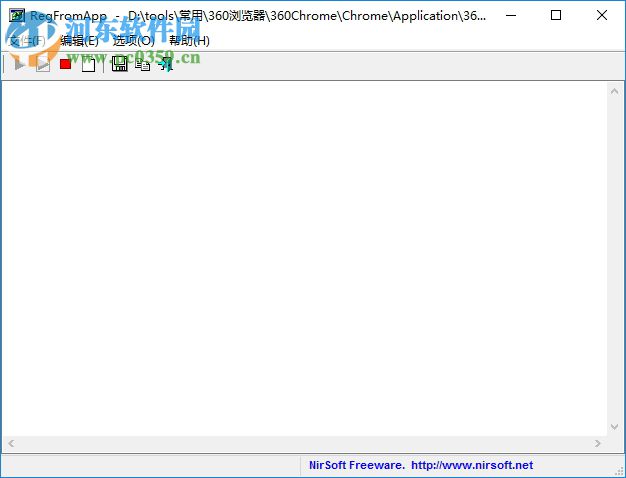The height and width of the screenshot is (478, 626).
Task: Open the http://www.nirsoft.net link
Action: (472, 465)
